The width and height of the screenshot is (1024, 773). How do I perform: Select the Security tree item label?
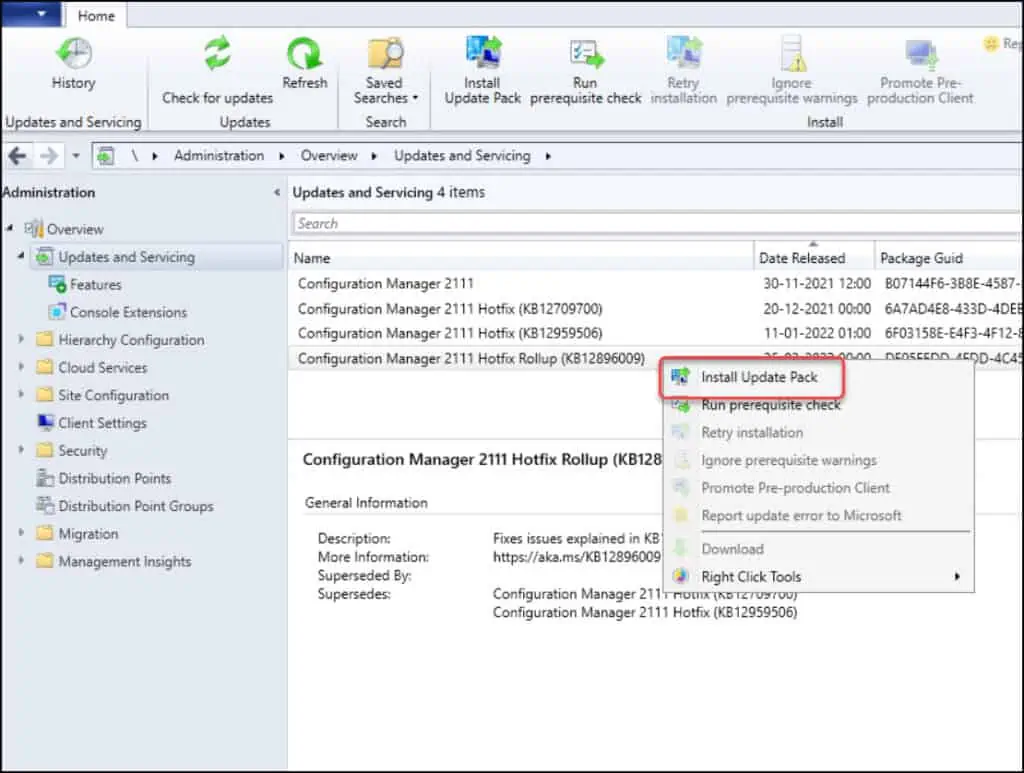pos(82,450)
